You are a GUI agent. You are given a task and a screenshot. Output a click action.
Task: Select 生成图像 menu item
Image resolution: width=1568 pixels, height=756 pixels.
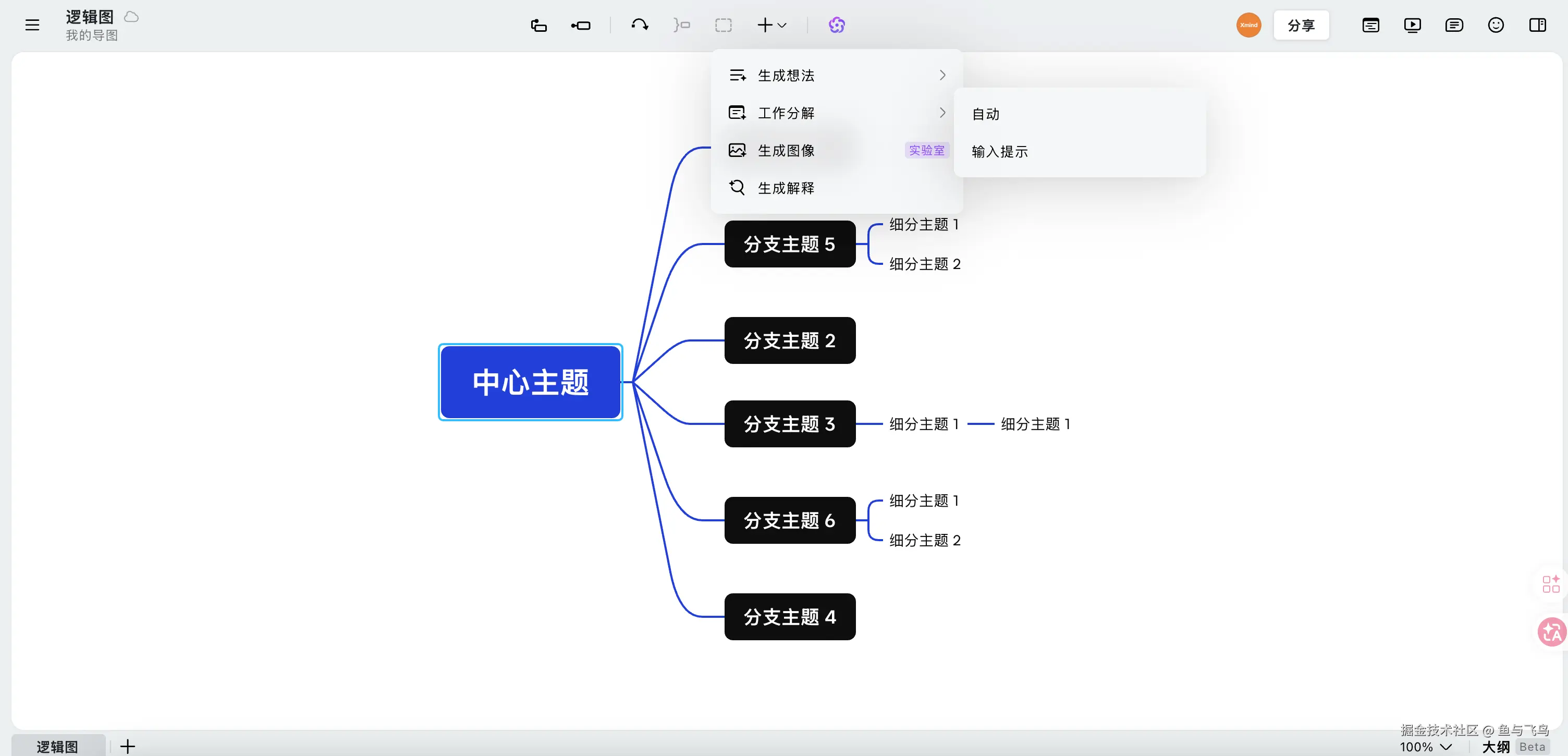(x=836, y=150)
